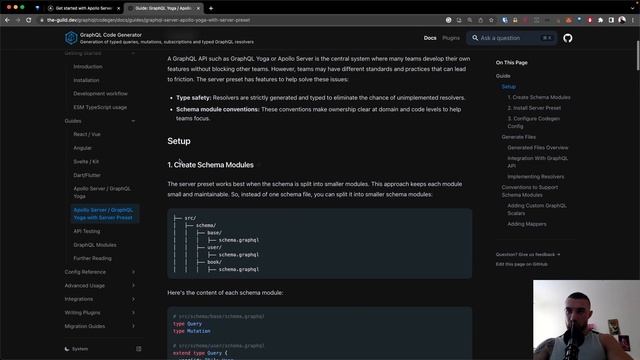The width and height of the screenshot is (640, 360).
Task: Switch to Get started with Apollo Server tab
Action: pos(84,8)
